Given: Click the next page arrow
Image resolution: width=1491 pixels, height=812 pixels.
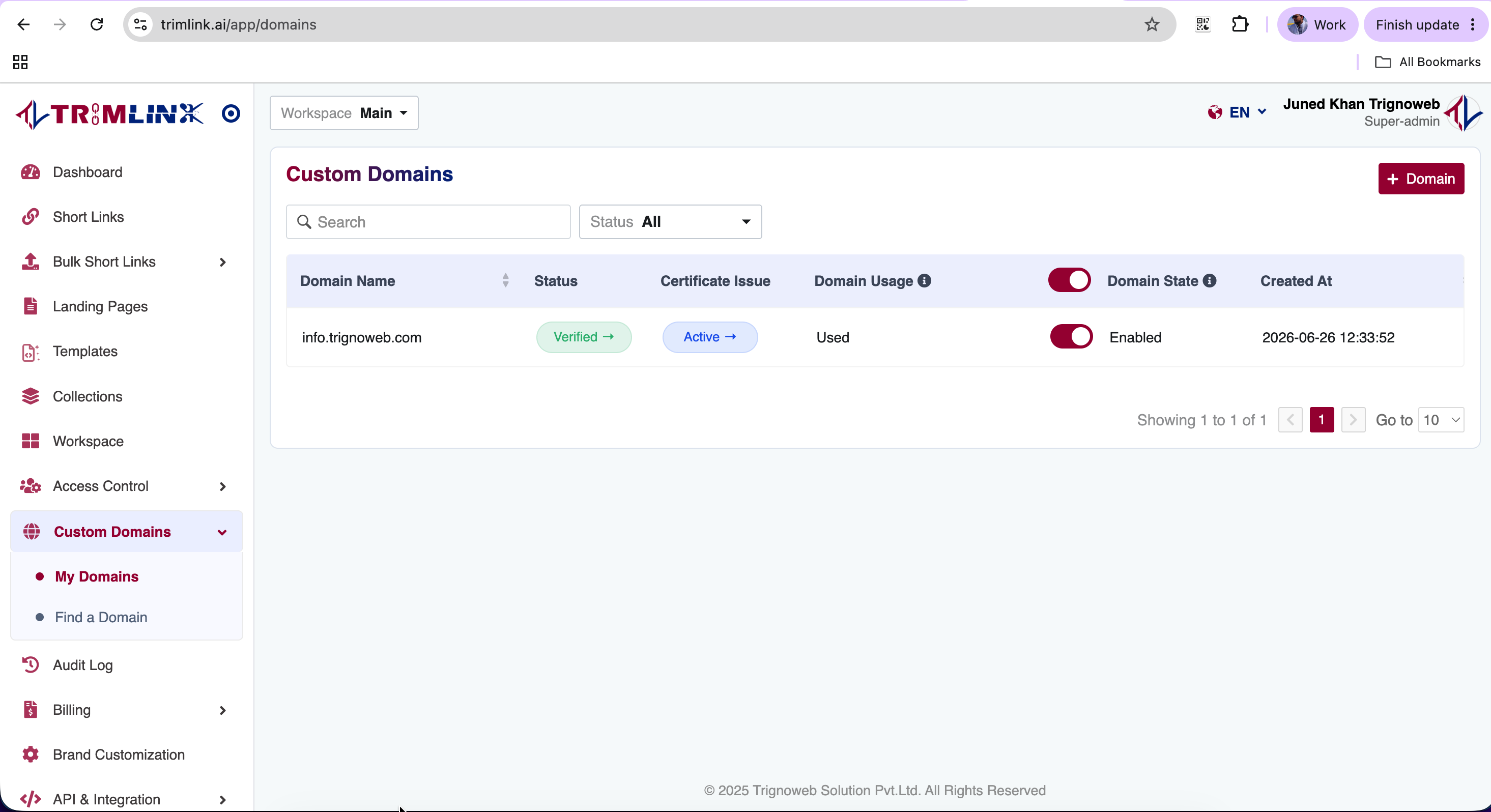Looking at the screenshot, I should 1353,420.
